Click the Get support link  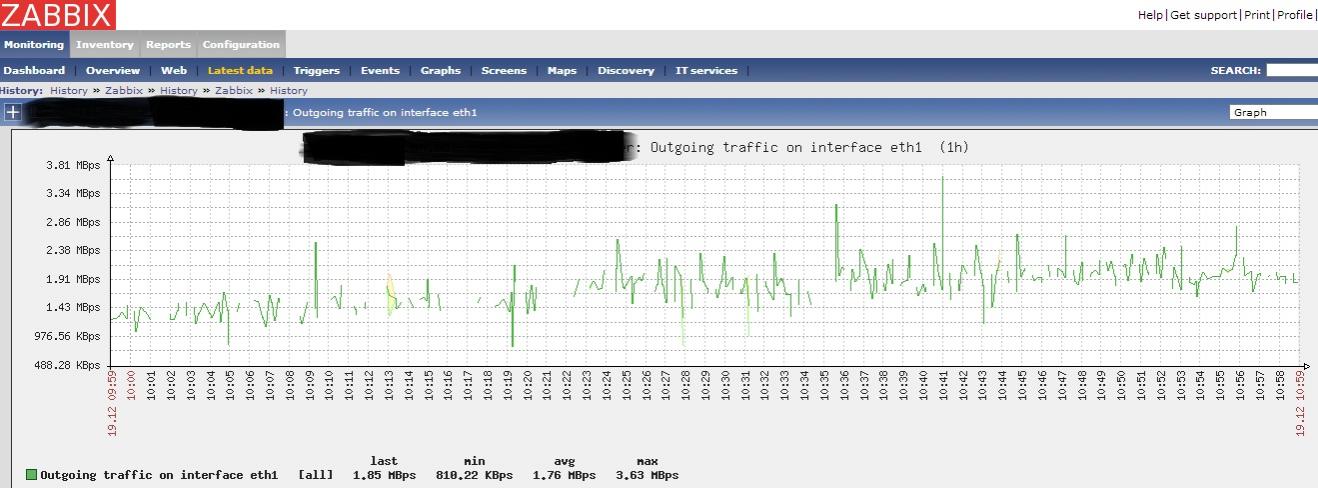click(x=1204, y=15)
